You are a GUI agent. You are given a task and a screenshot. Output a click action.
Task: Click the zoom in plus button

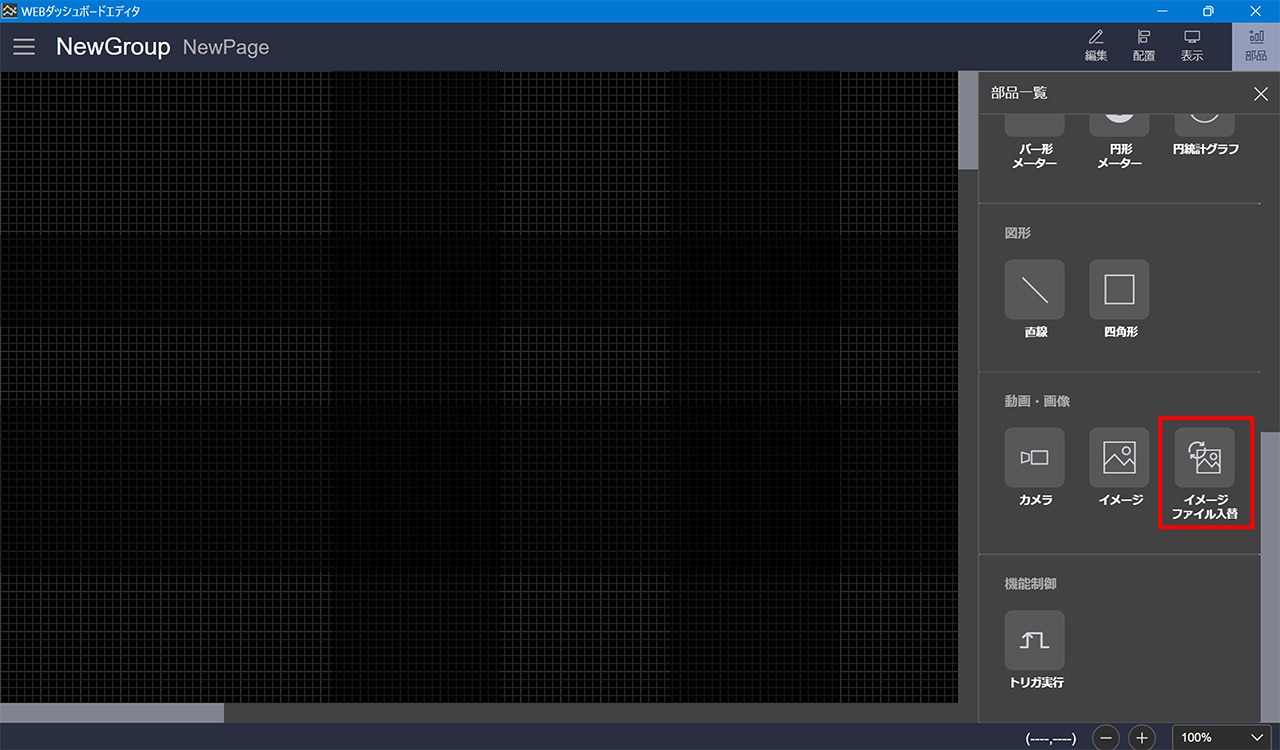(1142, 738)
